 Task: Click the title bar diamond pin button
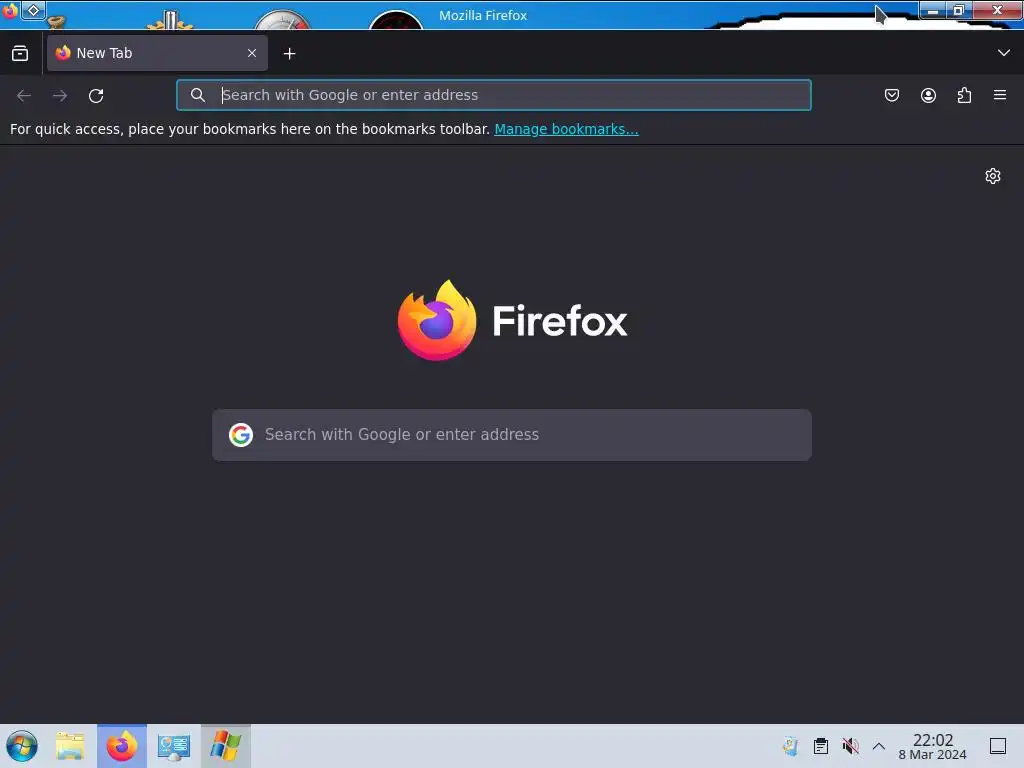coord(33,10)
